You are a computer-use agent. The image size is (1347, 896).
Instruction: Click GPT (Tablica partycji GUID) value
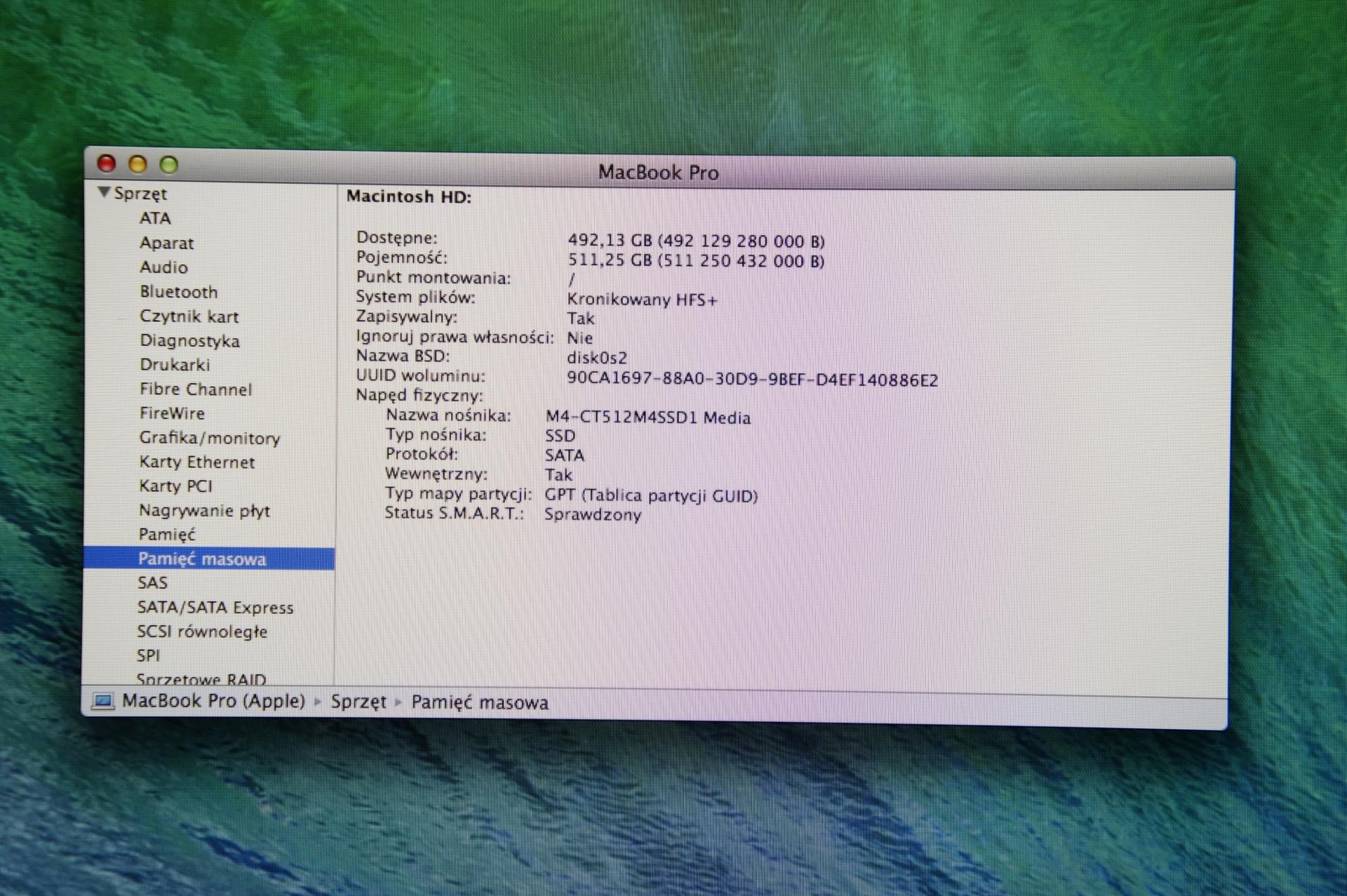(651, 495)
